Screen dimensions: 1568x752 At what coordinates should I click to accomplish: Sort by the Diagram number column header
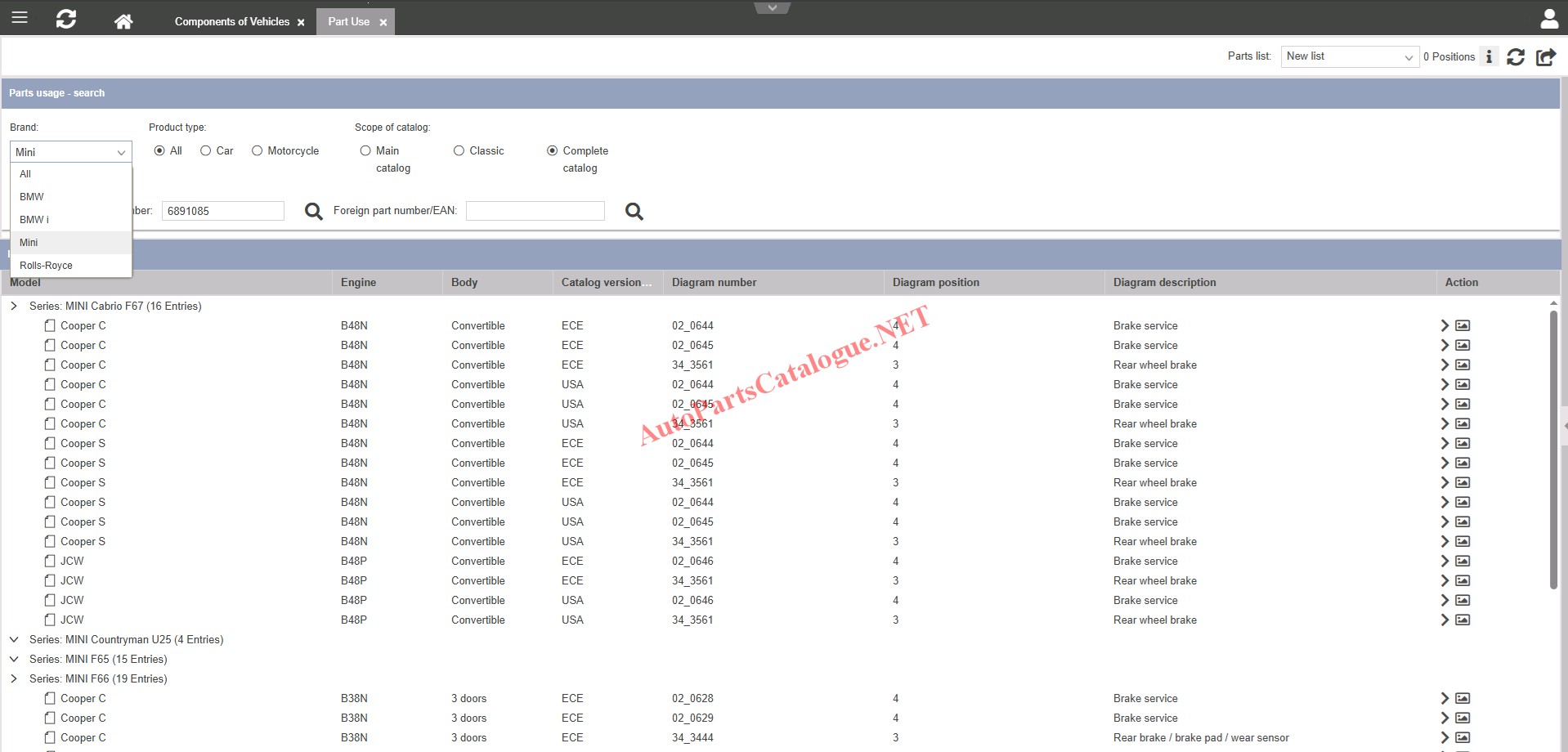pos(714,282)
